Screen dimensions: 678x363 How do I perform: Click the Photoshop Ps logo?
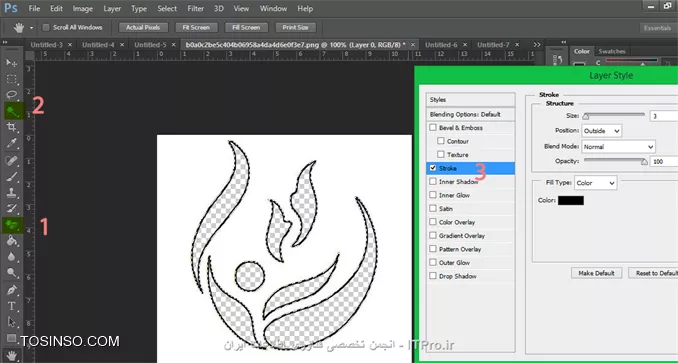click(11, 8)
